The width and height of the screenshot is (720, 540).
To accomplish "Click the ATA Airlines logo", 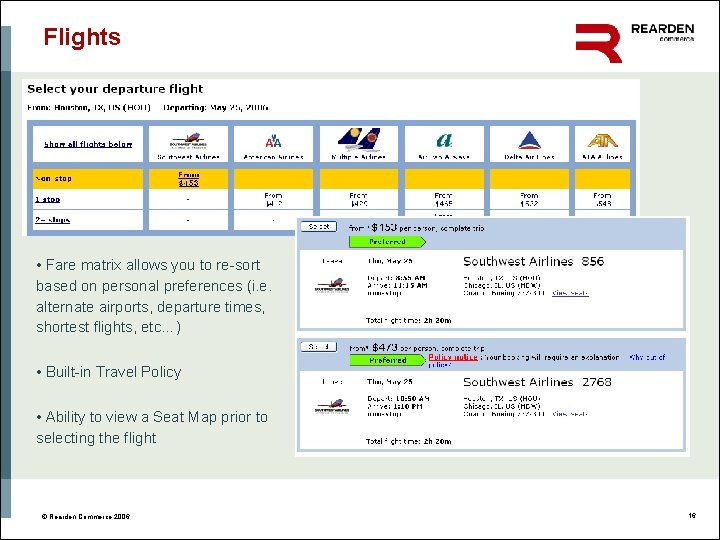I will [x=602, y=140].
